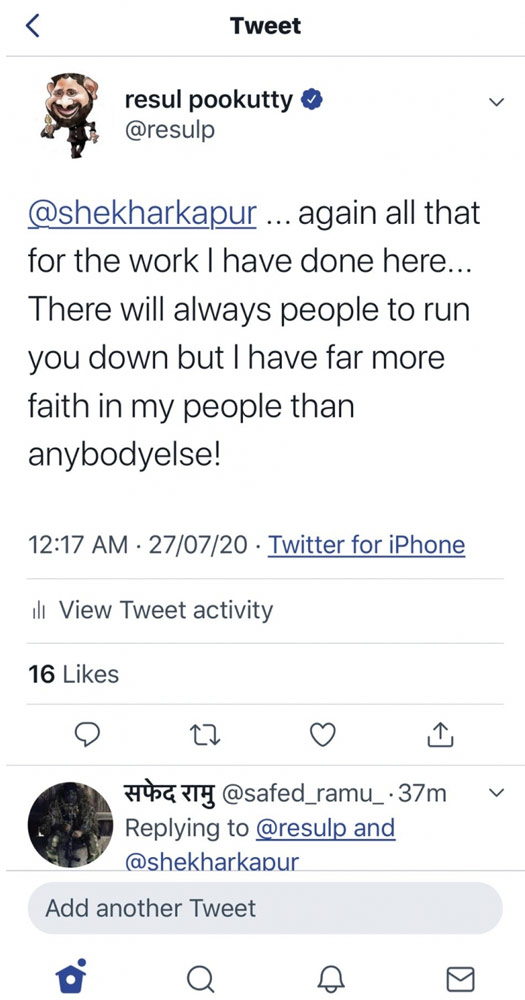Open the Notifications bell icon
The height and width of the screenshot is (1000, 525).
(x=330, y=978)
